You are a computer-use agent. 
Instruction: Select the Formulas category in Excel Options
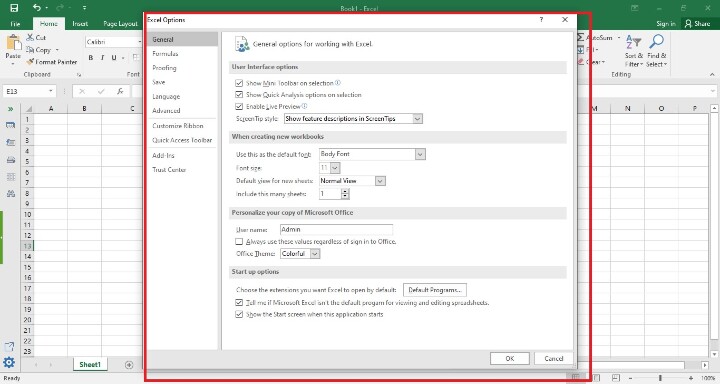[x=165, y=54]
